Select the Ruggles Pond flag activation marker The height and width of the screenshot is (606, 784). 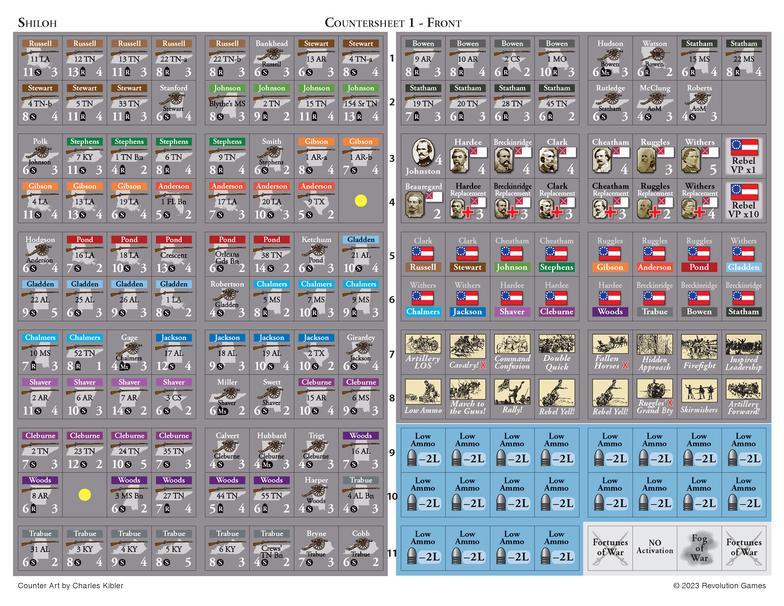(699, 254)
